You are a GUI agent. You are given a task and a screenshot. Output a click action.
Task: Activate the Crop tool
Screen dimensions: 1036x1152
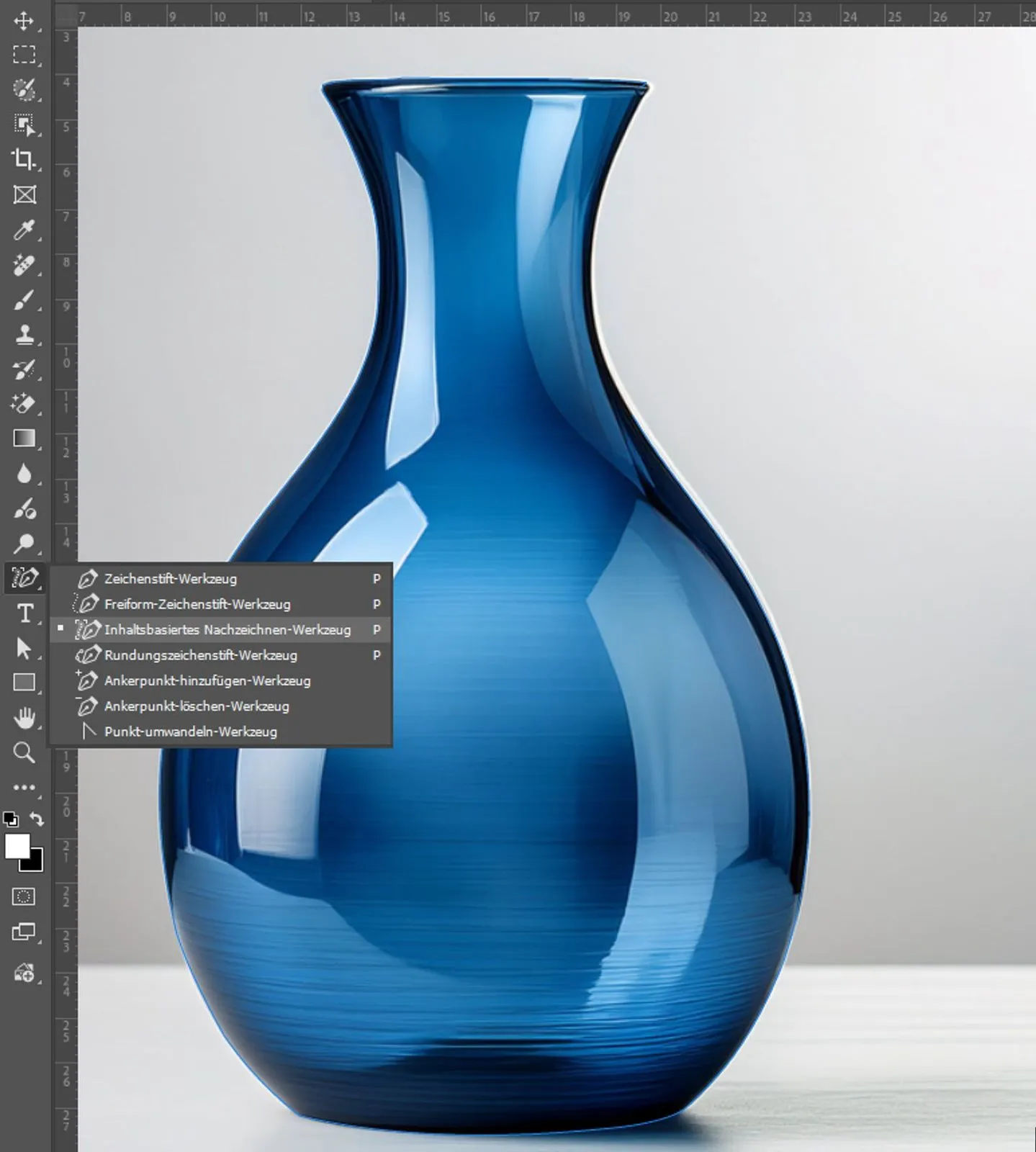click(x=24, y=160)
